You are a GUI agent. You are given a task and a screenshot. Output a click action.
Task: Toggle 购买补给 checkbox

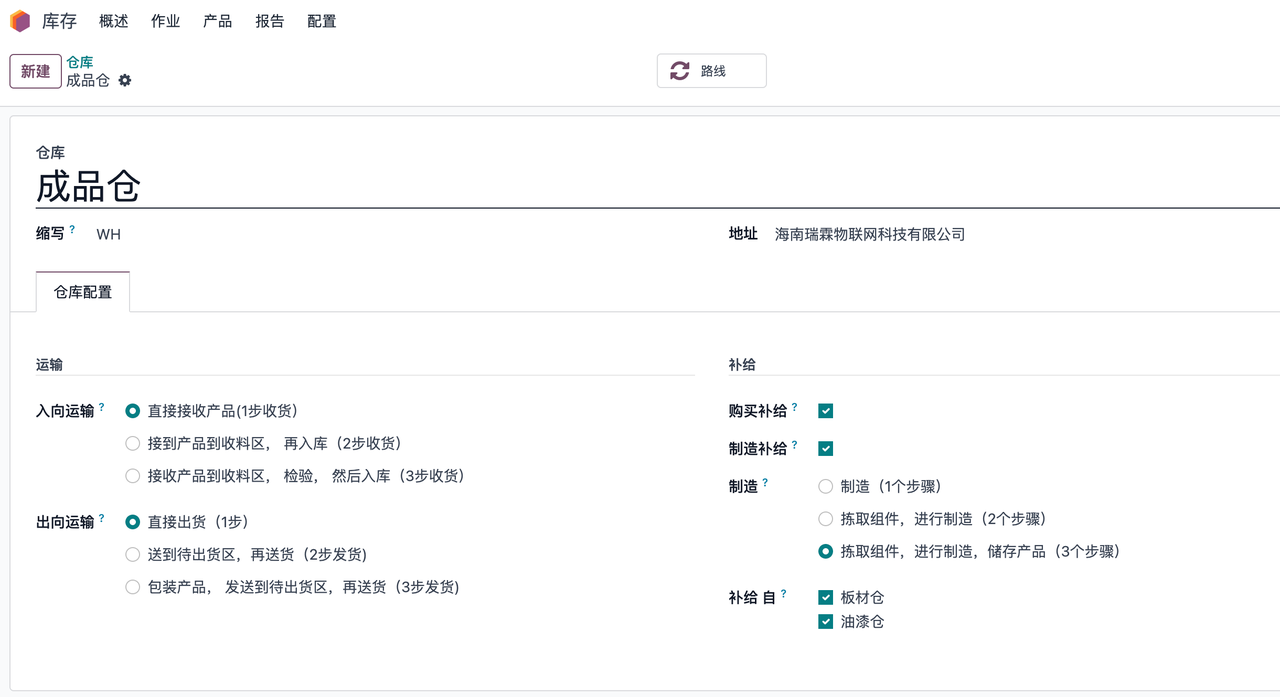pyautogui.click(x=826, y=411)
